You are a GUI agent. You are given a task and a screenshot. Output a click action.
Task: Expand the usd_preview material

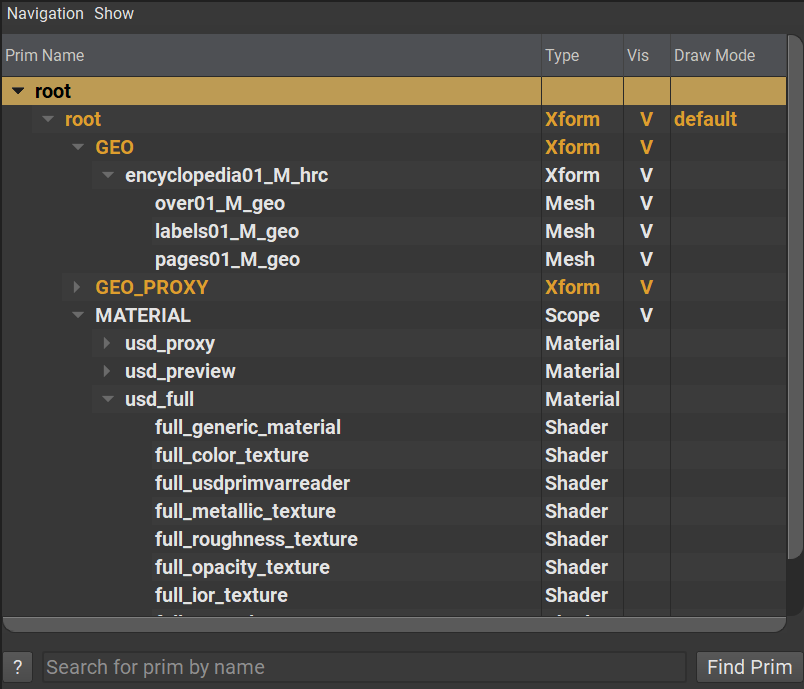(x=108, y=371)
